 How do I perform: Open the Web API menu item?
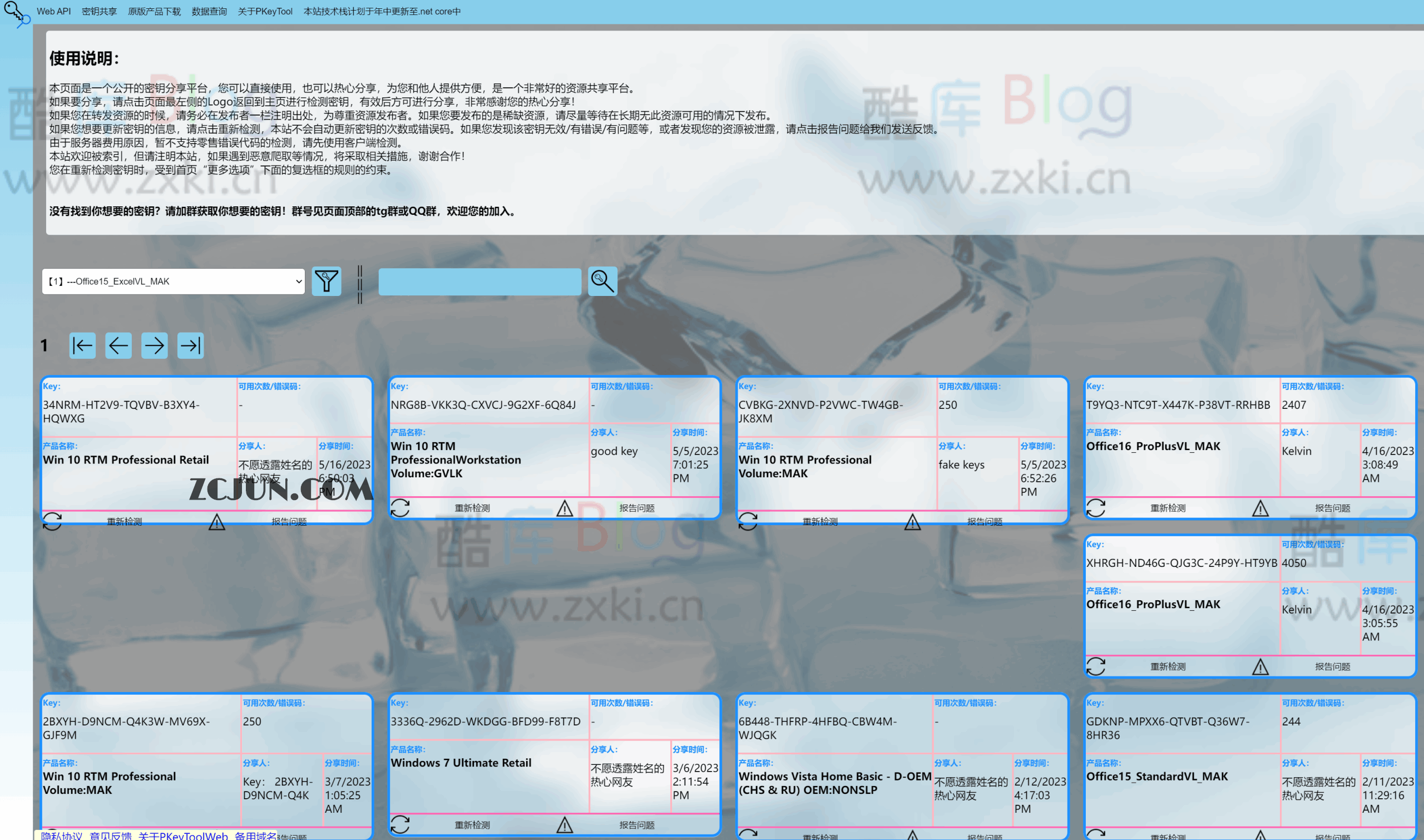(x=54, y=11)
